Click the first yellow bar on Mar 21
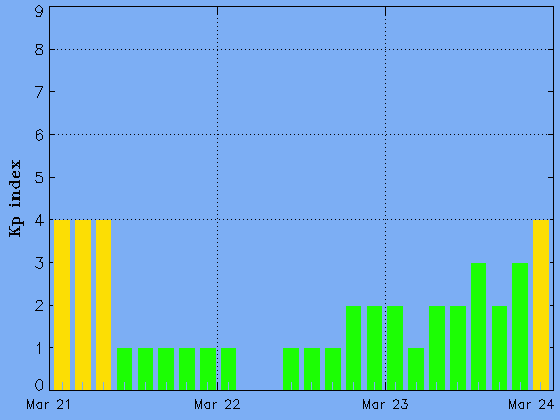The width and height of the screenshot is (560, 420). click(x=62, y=305)
